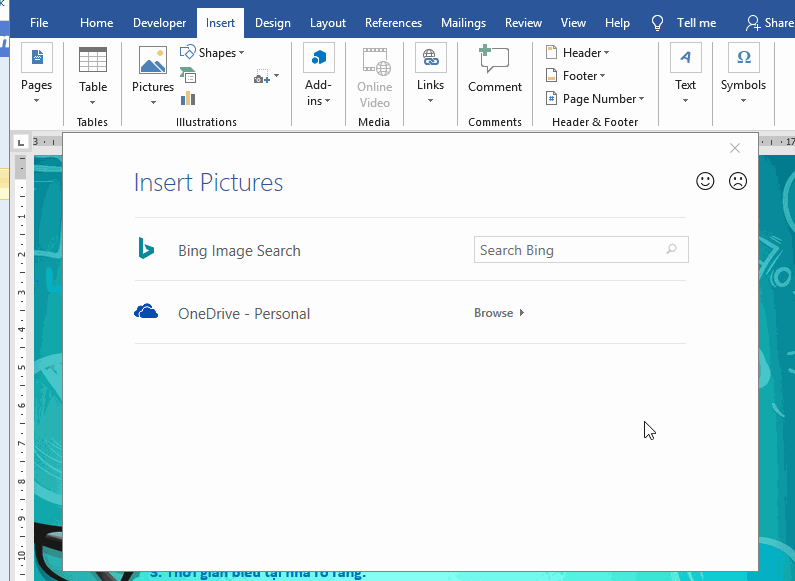Switch to the Layout tab
The height and width of the screenshot is (581, 795).
(x=328, y=23)
